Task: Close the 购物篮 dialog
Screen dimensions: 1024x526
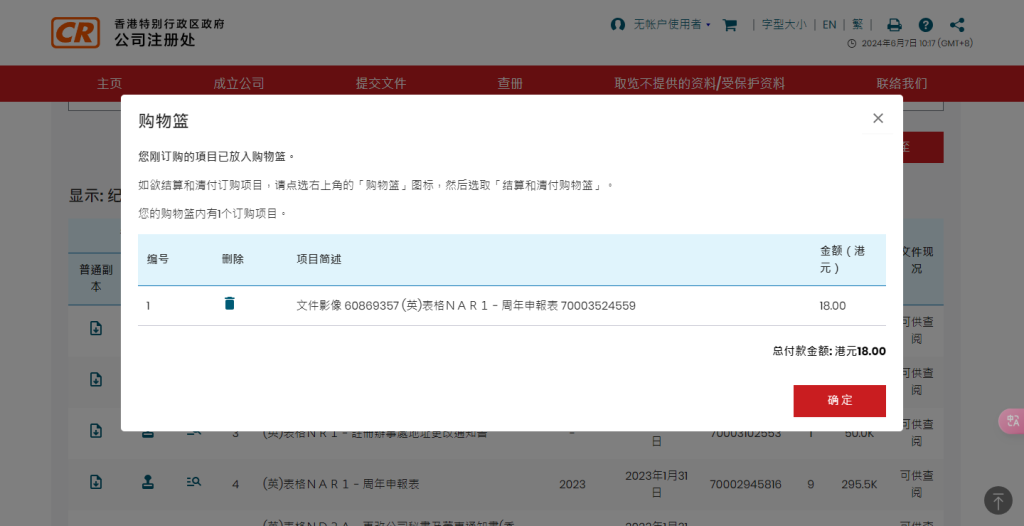Action: coord(878,118)
